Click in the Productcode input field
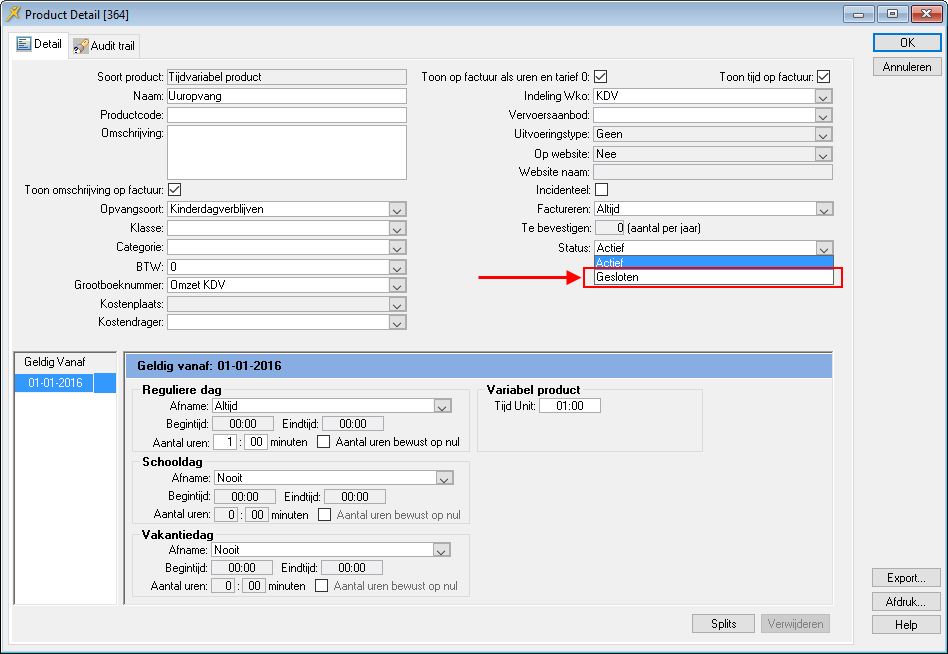 286,115
